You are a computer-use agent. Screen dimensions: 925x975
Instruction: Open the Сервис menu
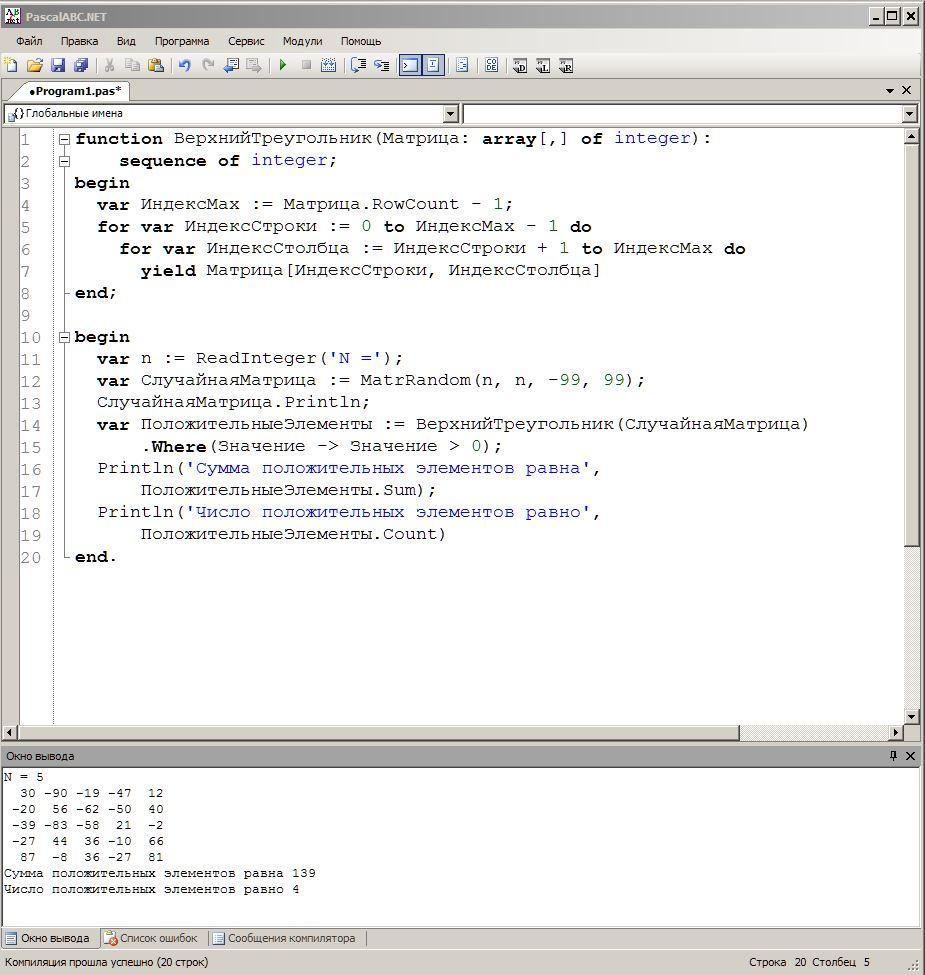(246, 41)
